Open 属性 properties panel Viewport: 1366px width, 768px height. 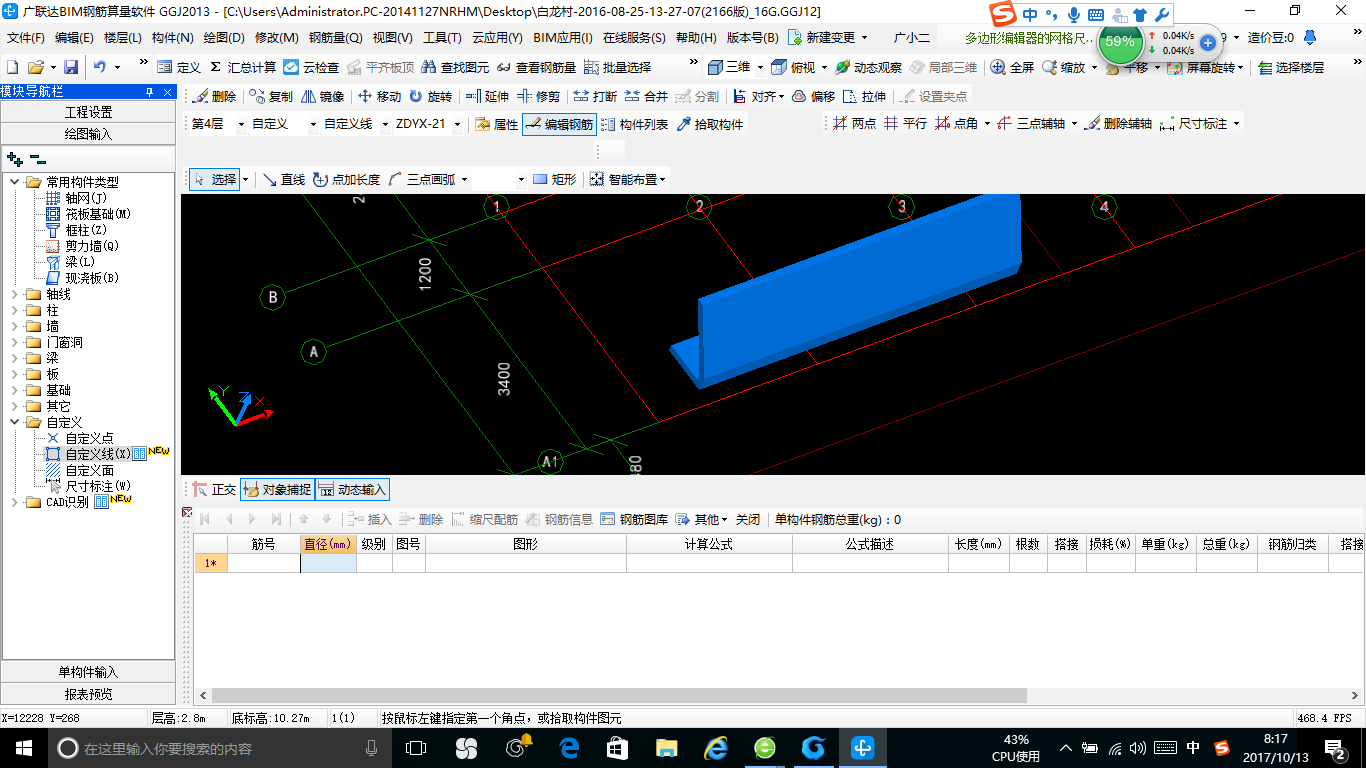pyautogui.click(x=496, y=125)
